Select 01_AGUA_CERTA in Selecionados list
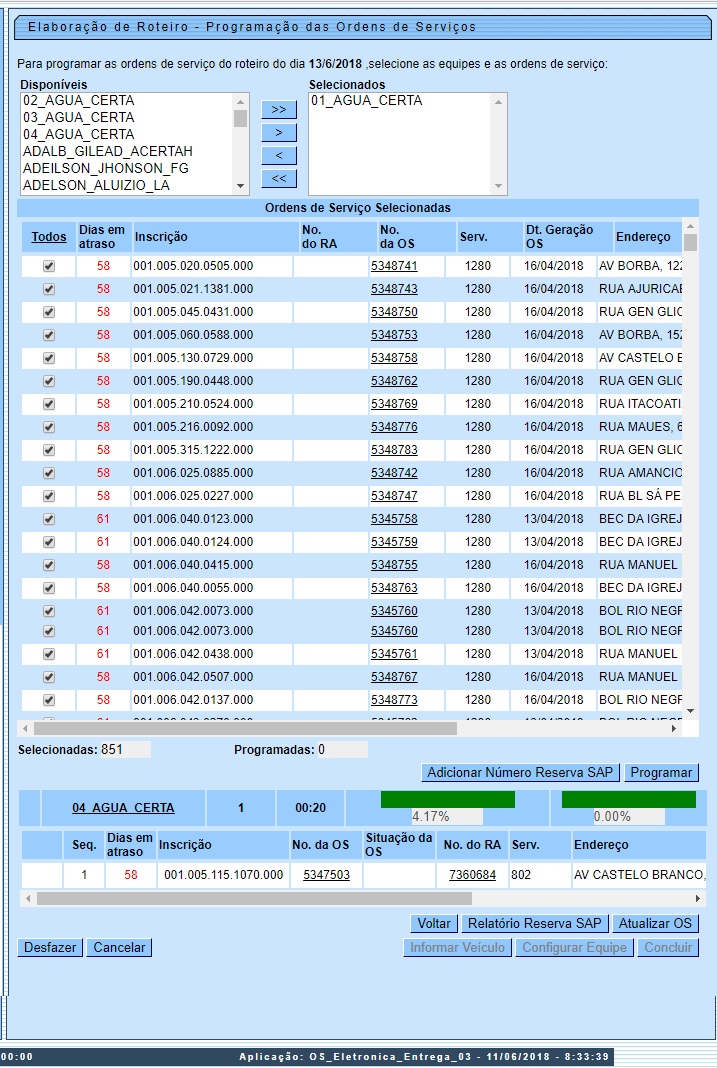 click(366, 101)
